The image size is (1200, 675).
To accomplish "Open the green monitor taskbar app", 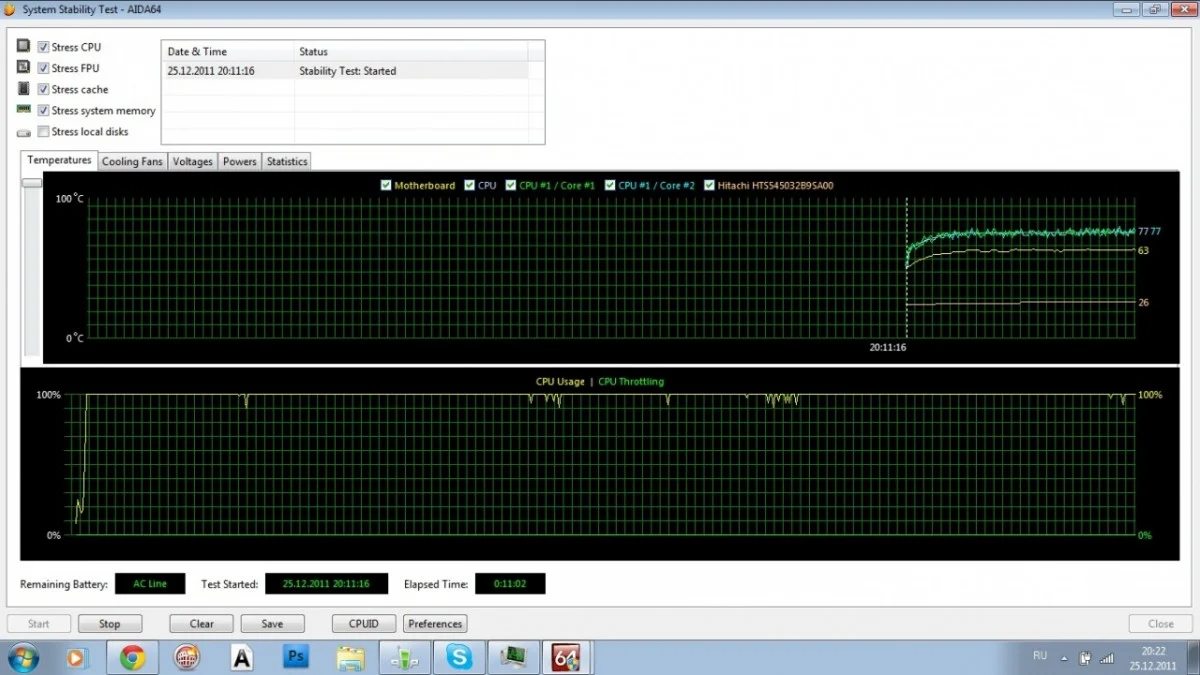I will pyautogui.click(x=514, y=658).
